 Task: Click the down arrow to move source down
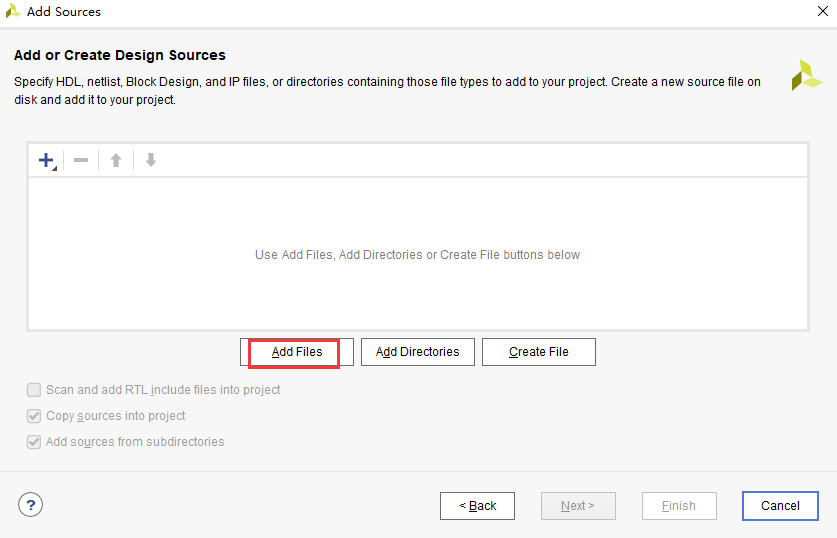[x=151, y=160]
